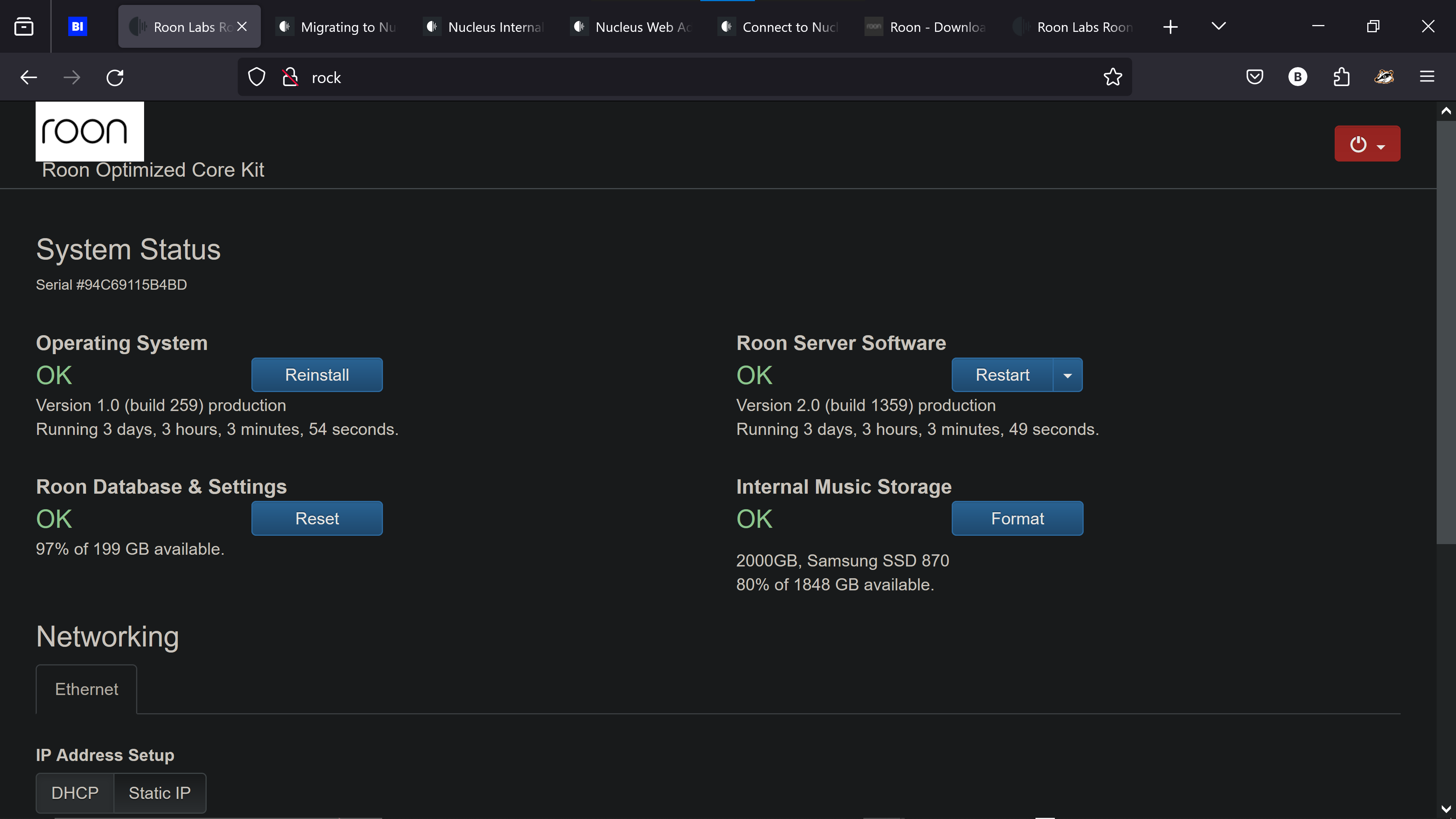
Task: Click the Roon Server Software section heading
Action: [841, 343]
